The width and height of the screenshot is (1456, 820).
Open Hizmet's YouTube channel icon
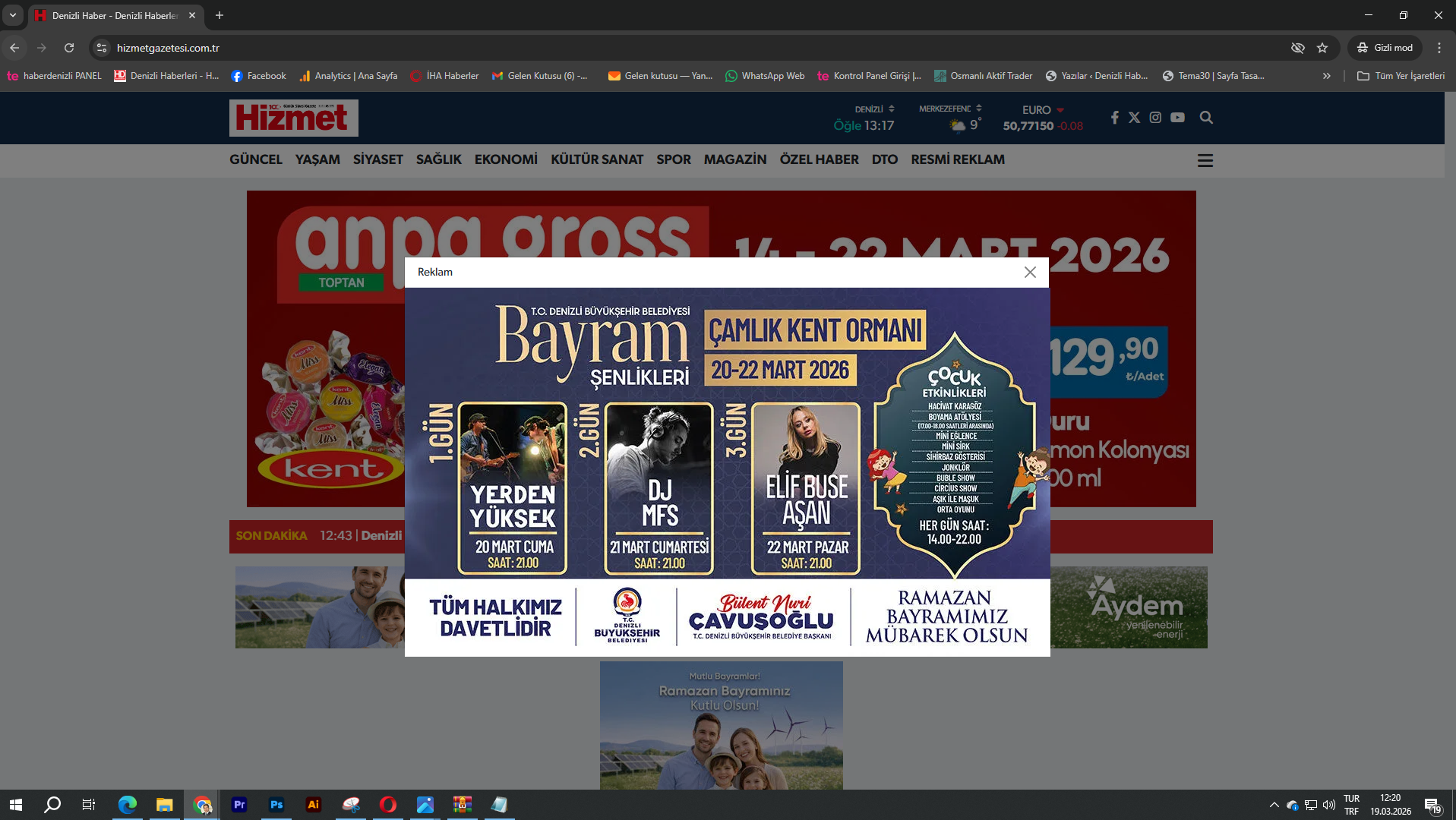pyautogui.click(x=1177, y=118)
